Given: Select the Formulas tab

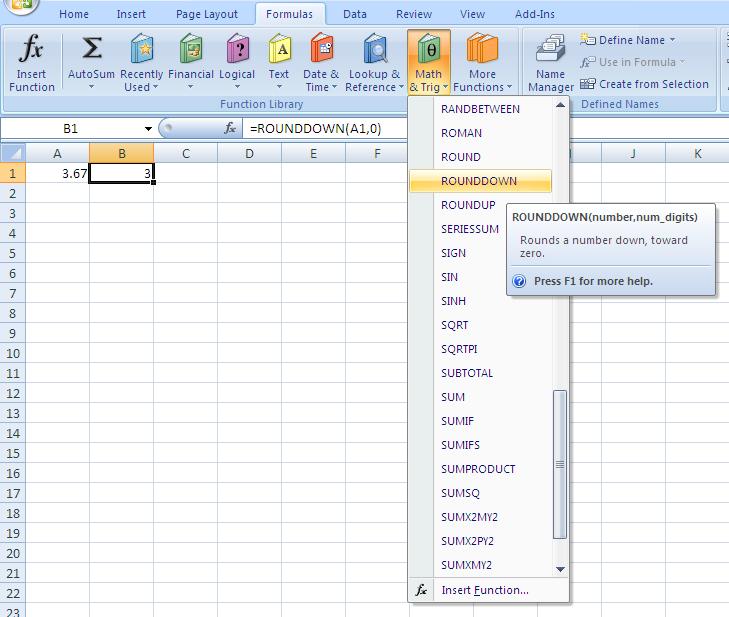Looking at the screenshot, I should (289, 14).
